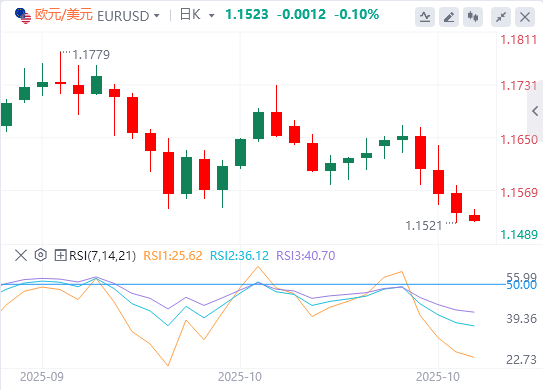This screenshot has height=390, width=543.
Task: Expand the EURUSD symbol dropdown
Action: pyautogui.click(x=157, y=16)
